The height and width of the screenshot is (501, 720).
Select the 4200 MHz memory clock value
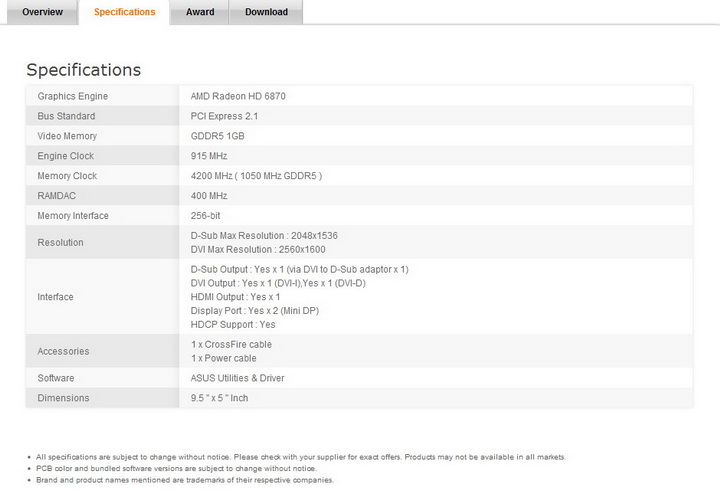pos(256,176)
